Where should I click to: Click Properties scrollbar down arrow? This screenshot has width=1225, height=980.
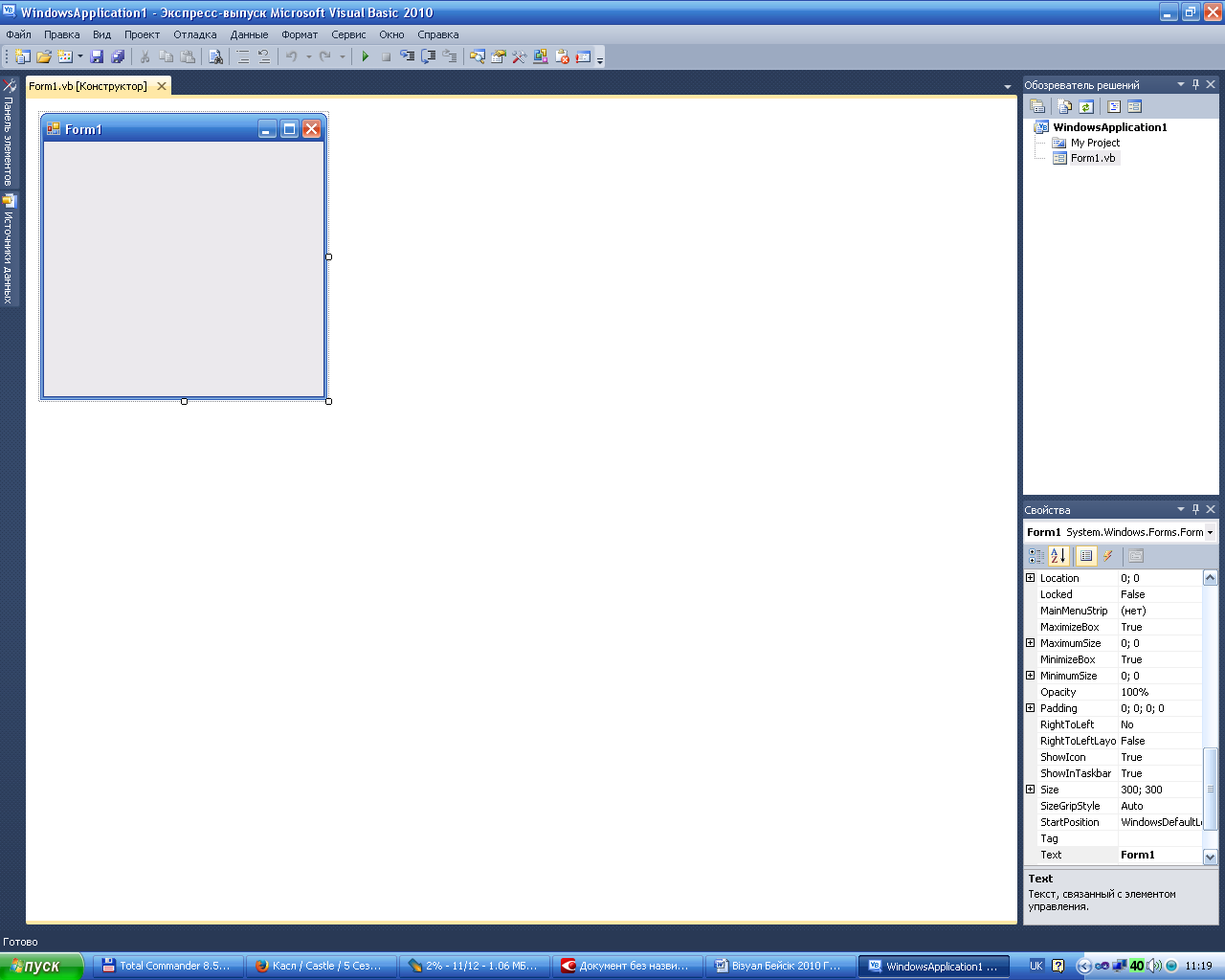click(1210, 857)
